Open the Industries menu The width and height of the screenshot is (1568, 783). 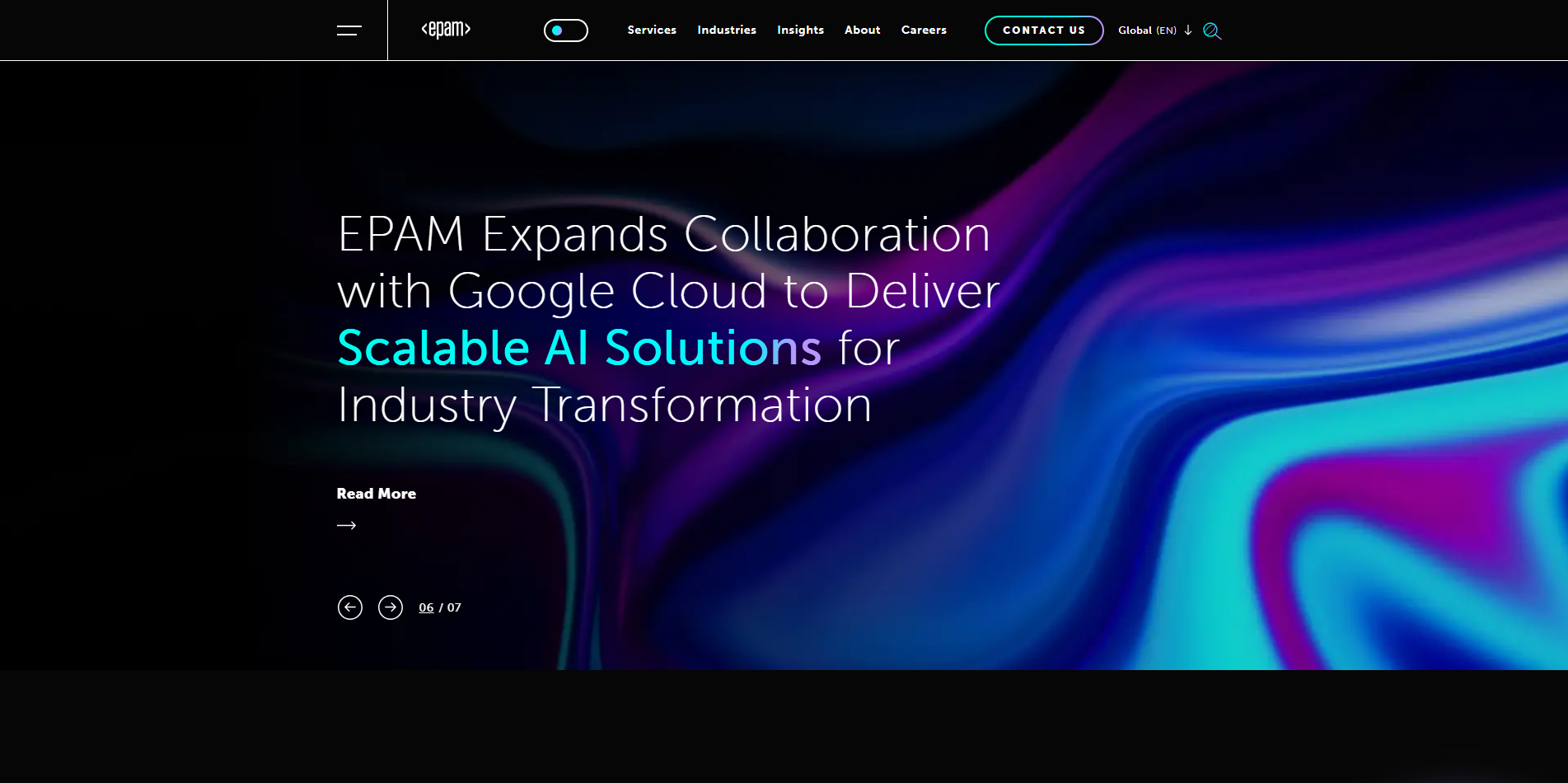[727, 30]
